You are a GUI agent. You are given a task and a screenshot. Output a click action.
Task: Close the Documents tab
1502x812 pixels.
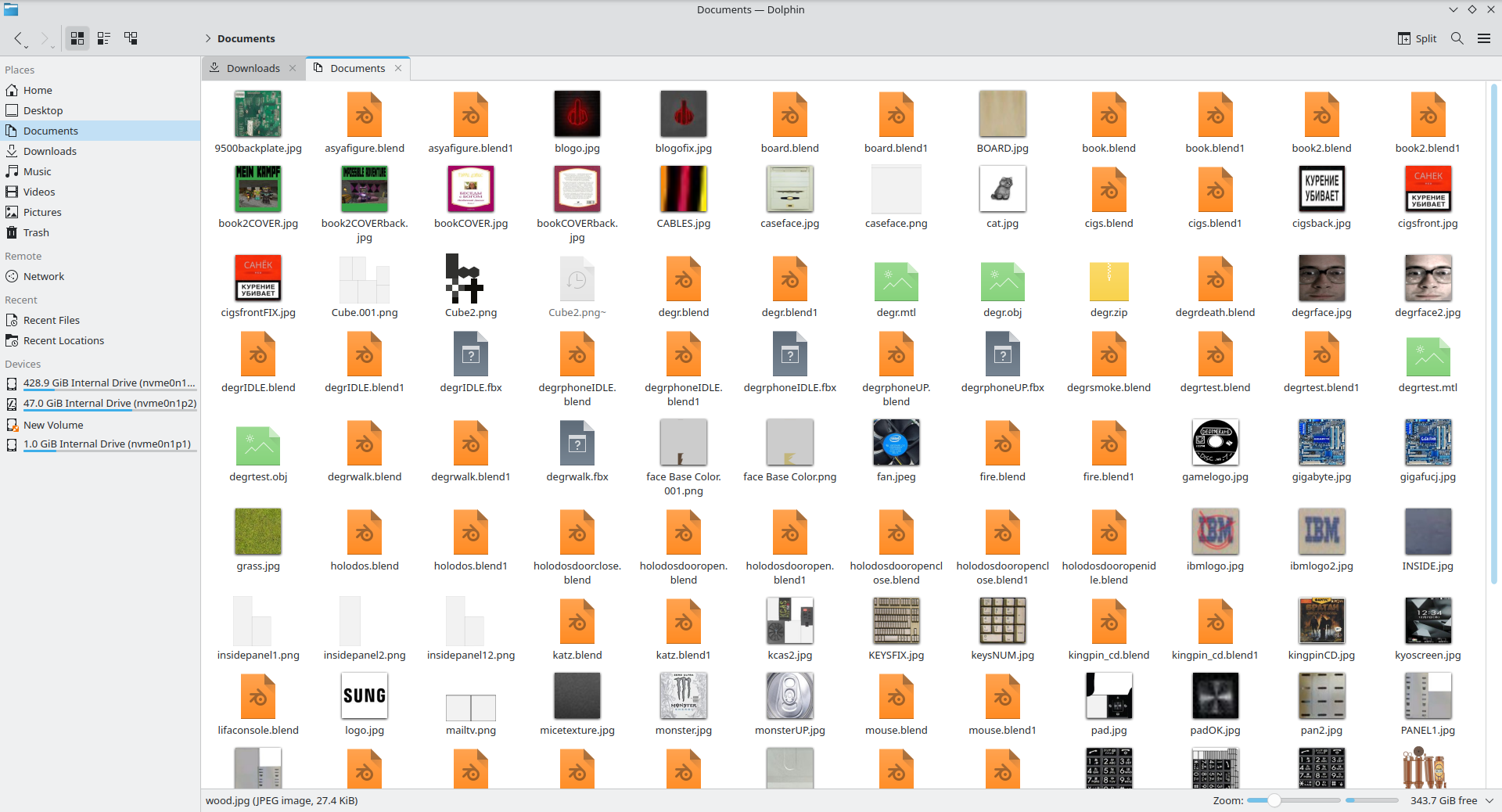tap(398, 68)
